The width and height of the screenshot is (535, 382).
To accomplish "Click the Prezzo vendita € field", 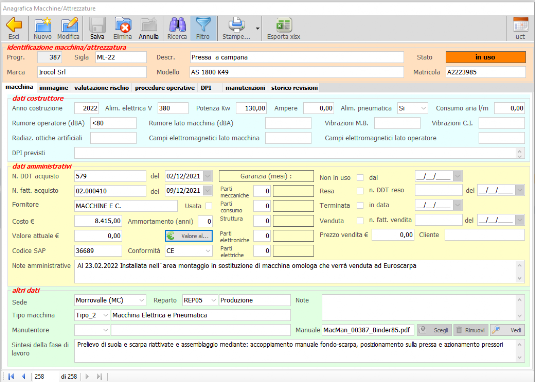I will pyautogui.click(x=393, y=235).
